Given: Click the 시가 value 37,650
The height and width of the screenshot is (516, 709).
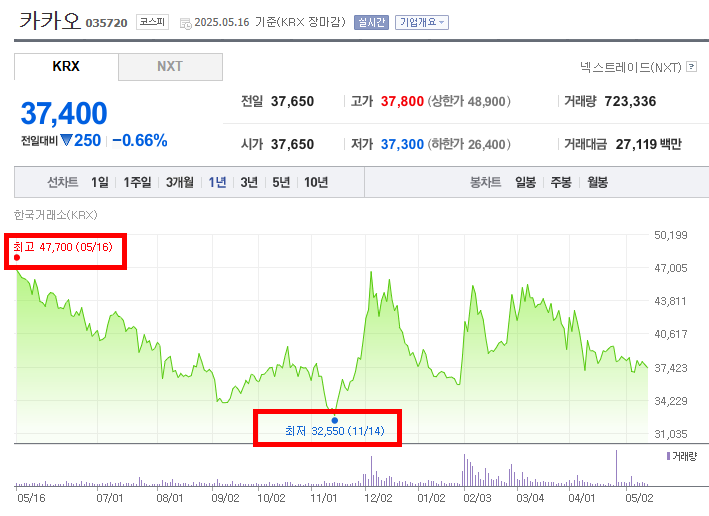Looking at the screenshot, I should pos(292,144).
